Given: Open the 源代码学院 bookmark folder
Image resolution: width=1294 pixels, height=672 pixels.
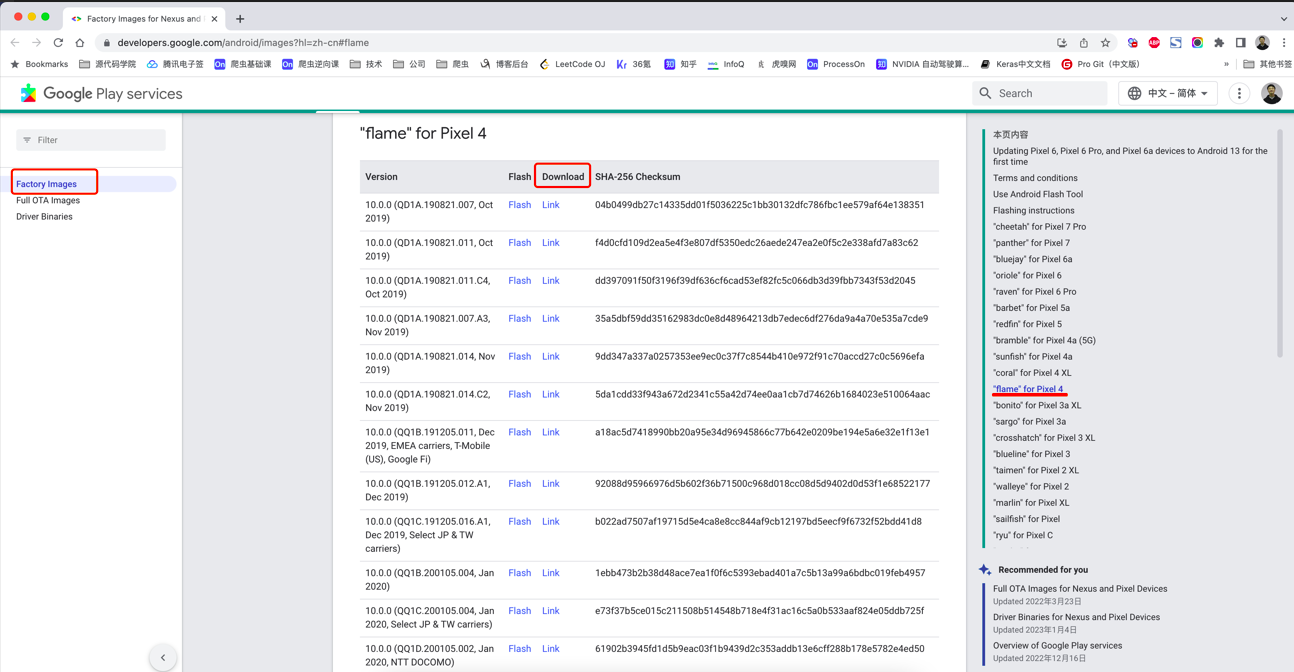Looking at the screenshot, I should (x=107, y=64).
